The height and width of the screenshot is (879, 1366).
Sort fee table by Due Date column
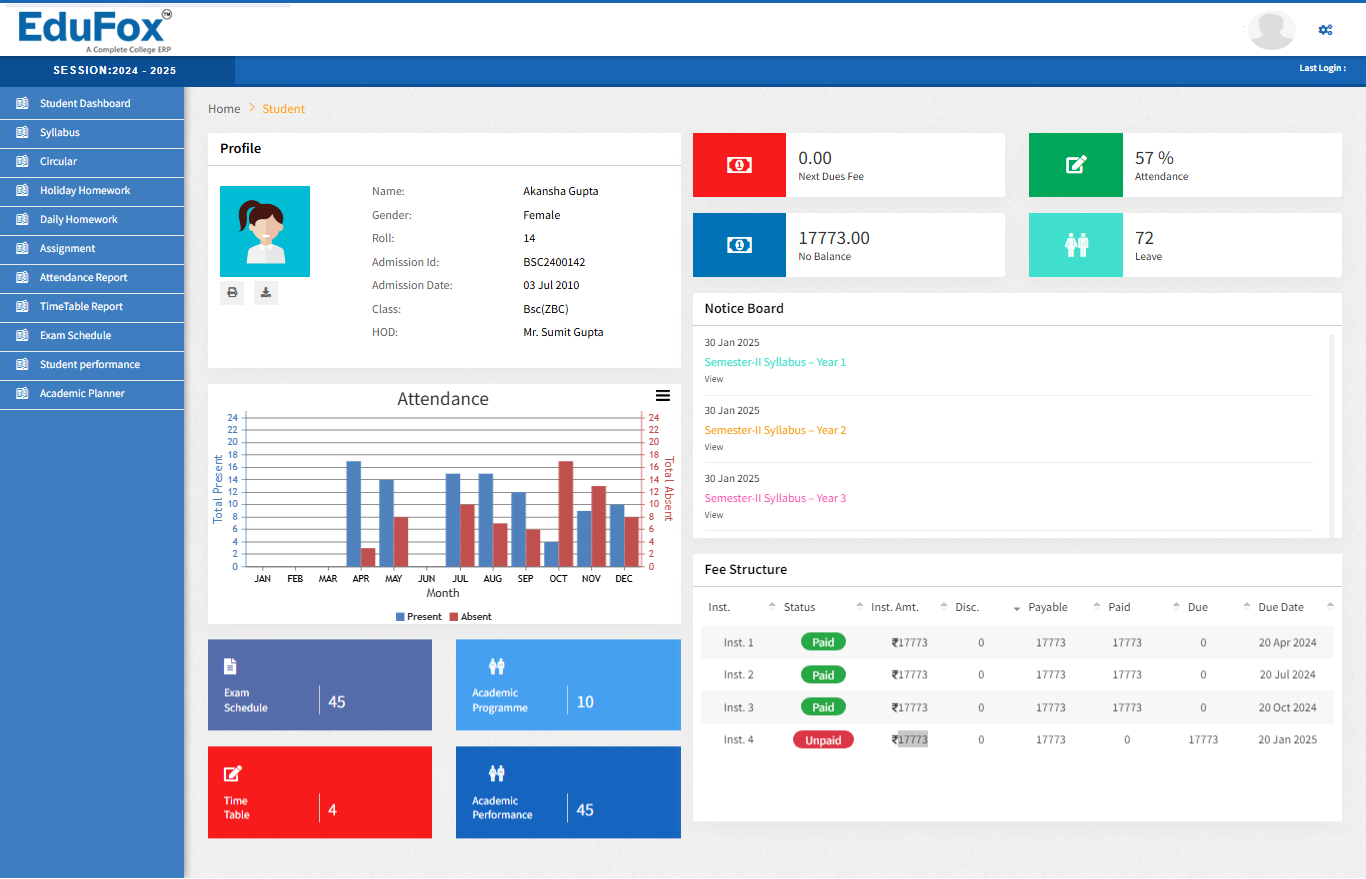point(1294,607)
